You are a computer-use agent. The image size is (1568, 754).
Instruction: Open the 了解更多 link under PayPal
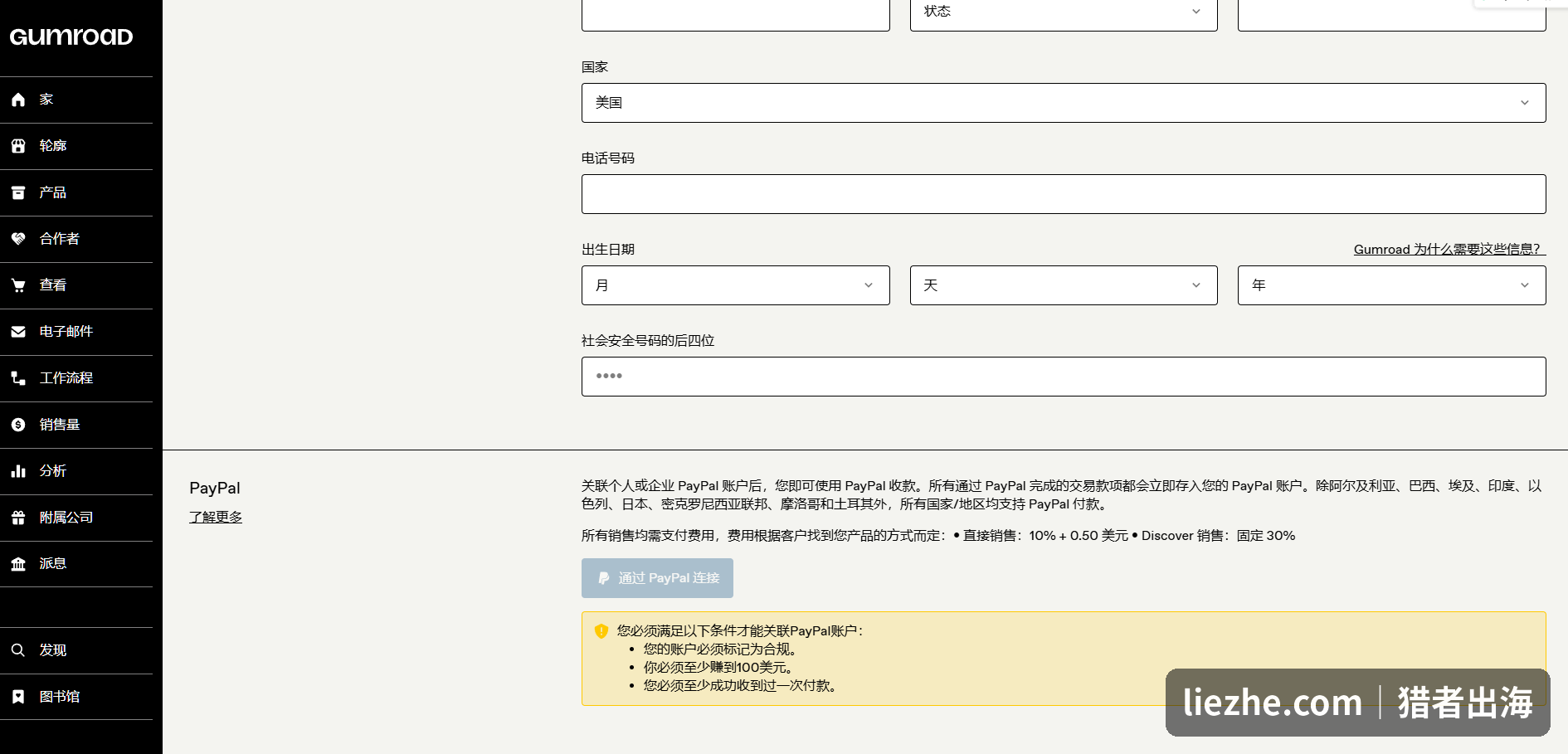216,517
